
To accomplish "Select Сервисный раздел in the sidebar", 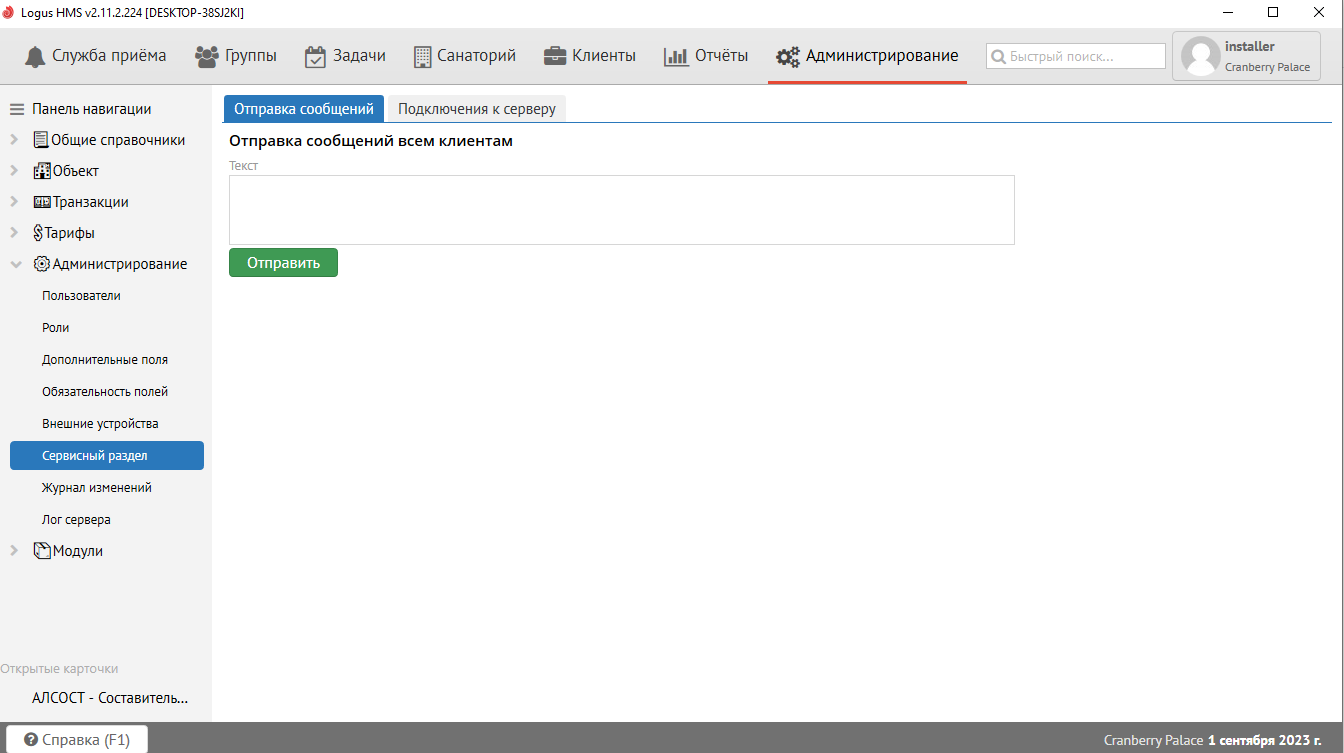I will (107, 456).
